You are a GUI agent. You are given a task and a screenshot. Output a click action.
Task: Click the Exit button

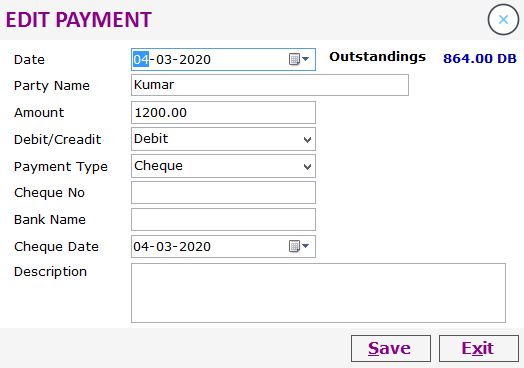tap(479, 349)
